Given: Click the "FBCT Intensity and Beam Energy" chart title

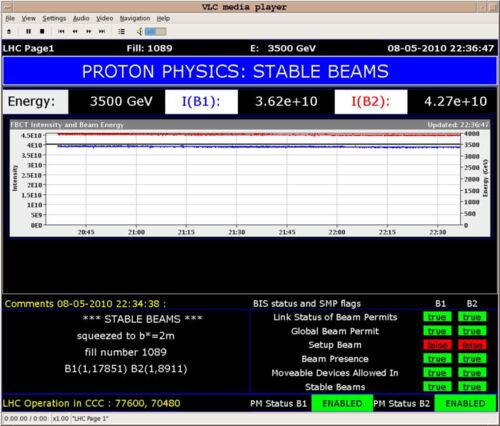Looking at the screenshot, I should pyautogui.click(x=67, y=125).
